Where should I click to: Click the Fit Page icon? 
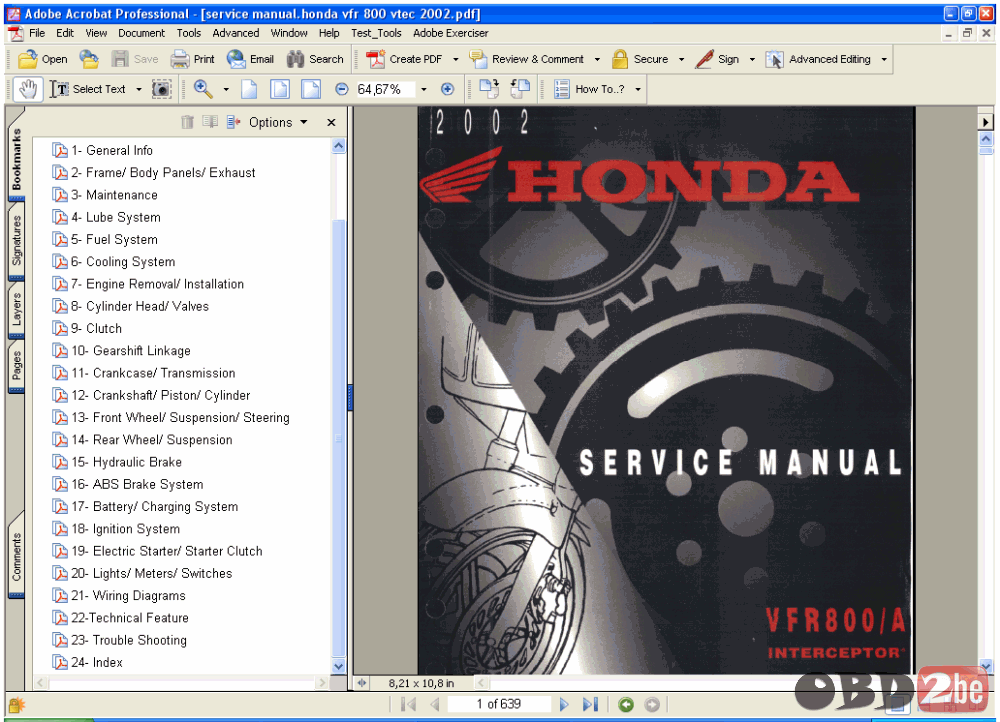click(280, 89)
